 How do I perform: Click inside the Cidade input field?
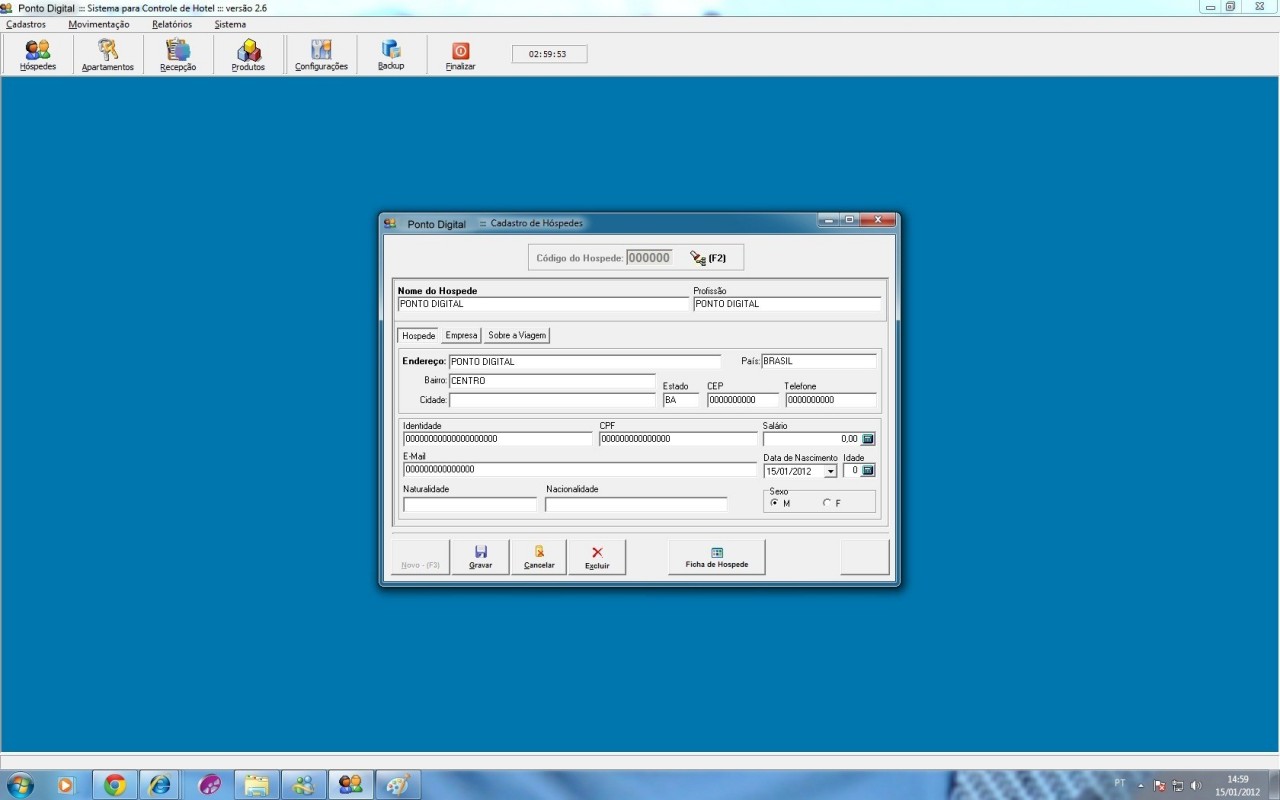(551, 399)
